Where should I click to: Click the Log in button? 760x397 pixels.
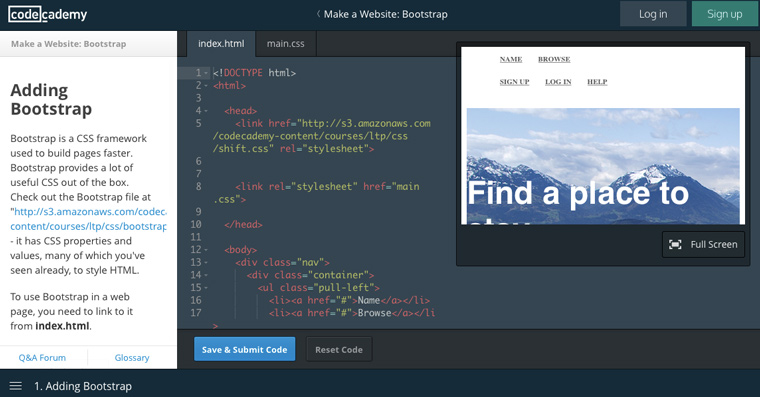click(653, 14)
